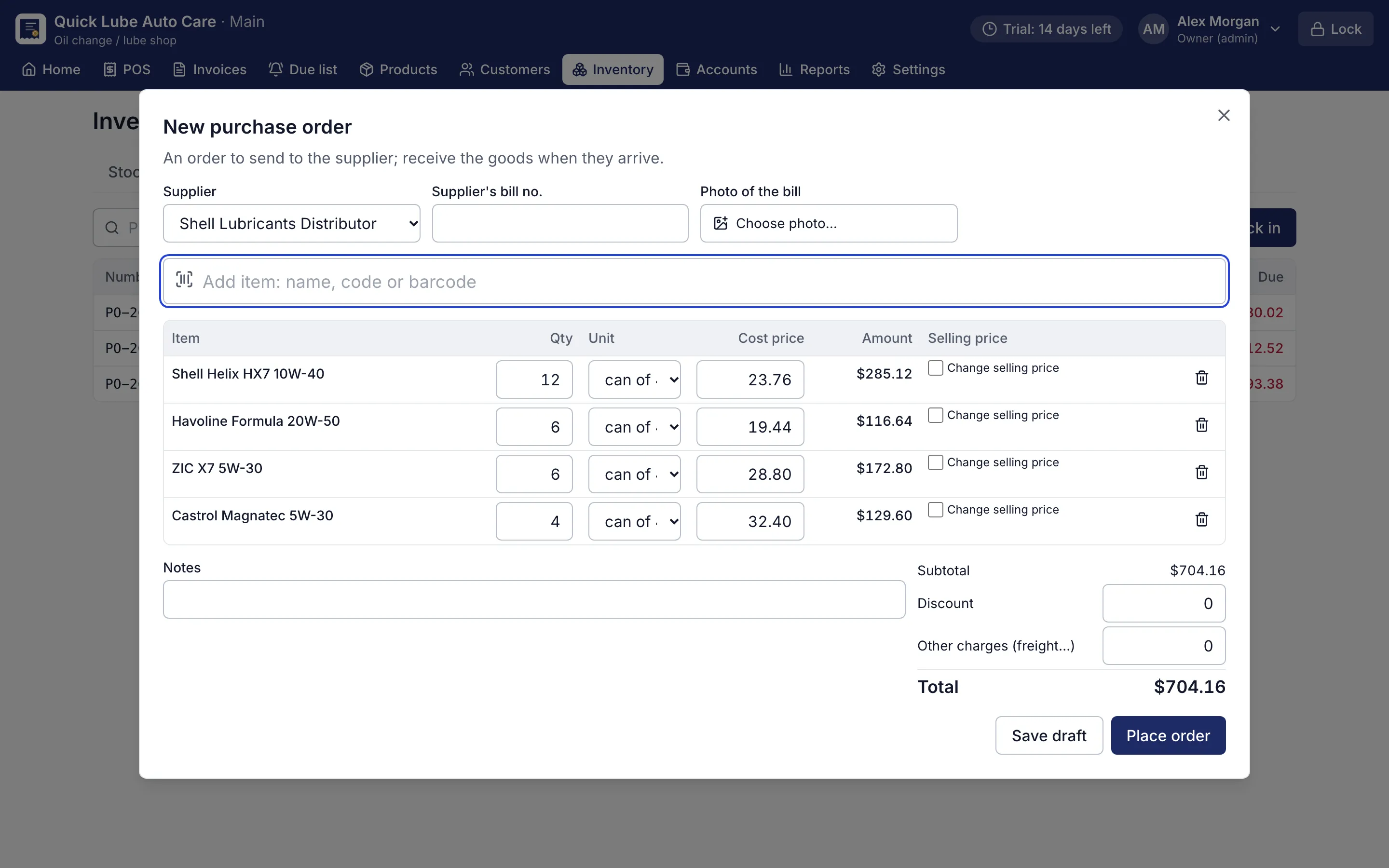Delete the Castrol Magnatec 5W-30 row
1389x868 pixels.
pos(1201,519)
